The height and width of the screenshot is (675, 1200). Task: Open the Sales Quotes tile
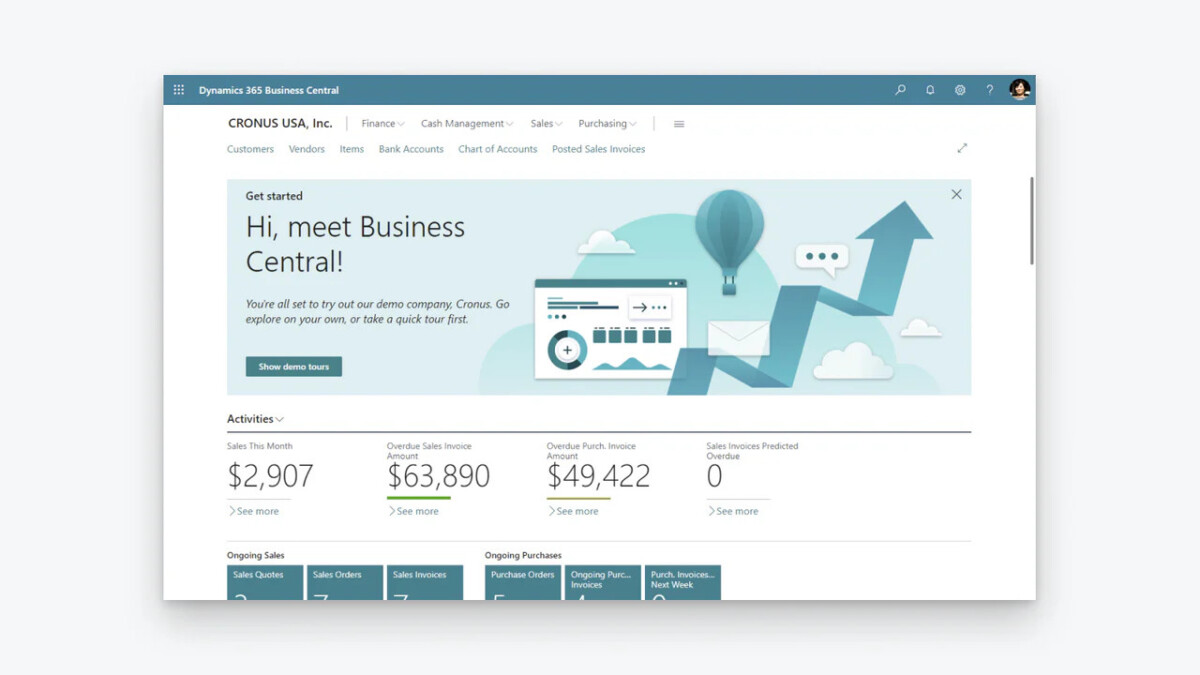[x=265, y=582]
